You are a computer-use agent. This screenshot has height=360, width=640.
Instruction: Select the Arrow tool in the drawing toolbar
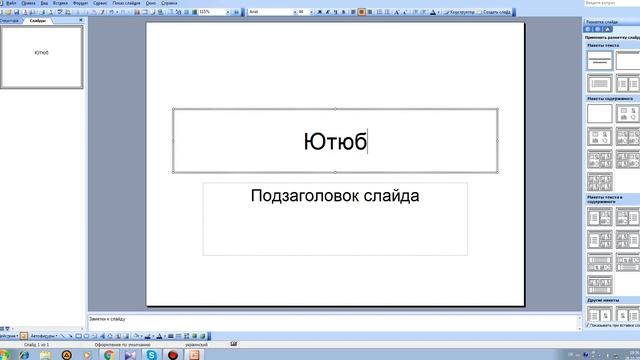(70, 336)
